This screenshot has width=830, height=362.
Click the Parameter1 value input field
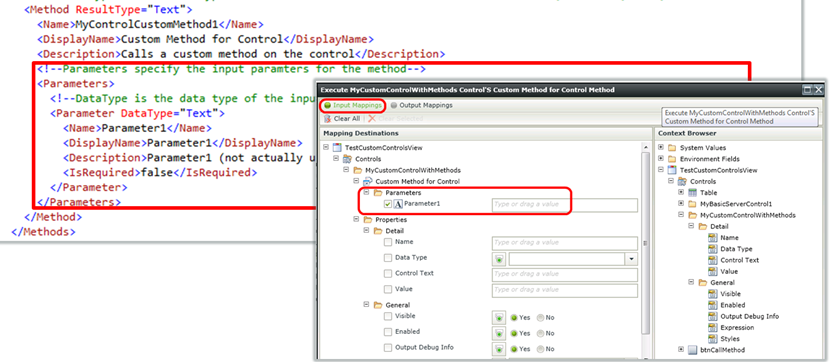click(x=565, y=205)
